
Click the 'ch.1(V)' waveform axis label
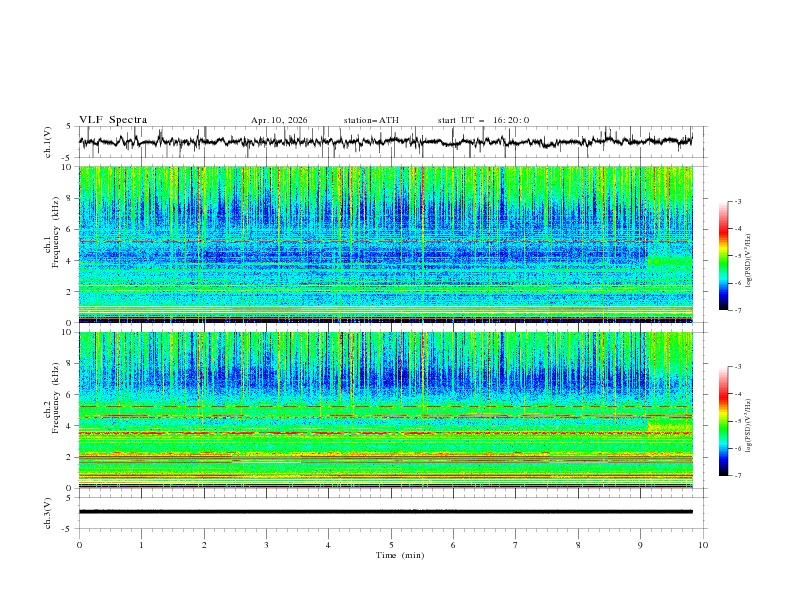(x=48, y=142)
